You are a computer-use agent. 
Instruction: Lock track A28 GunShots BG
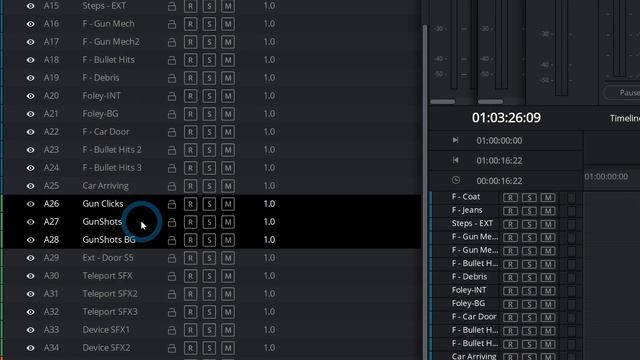pos(172,240)
